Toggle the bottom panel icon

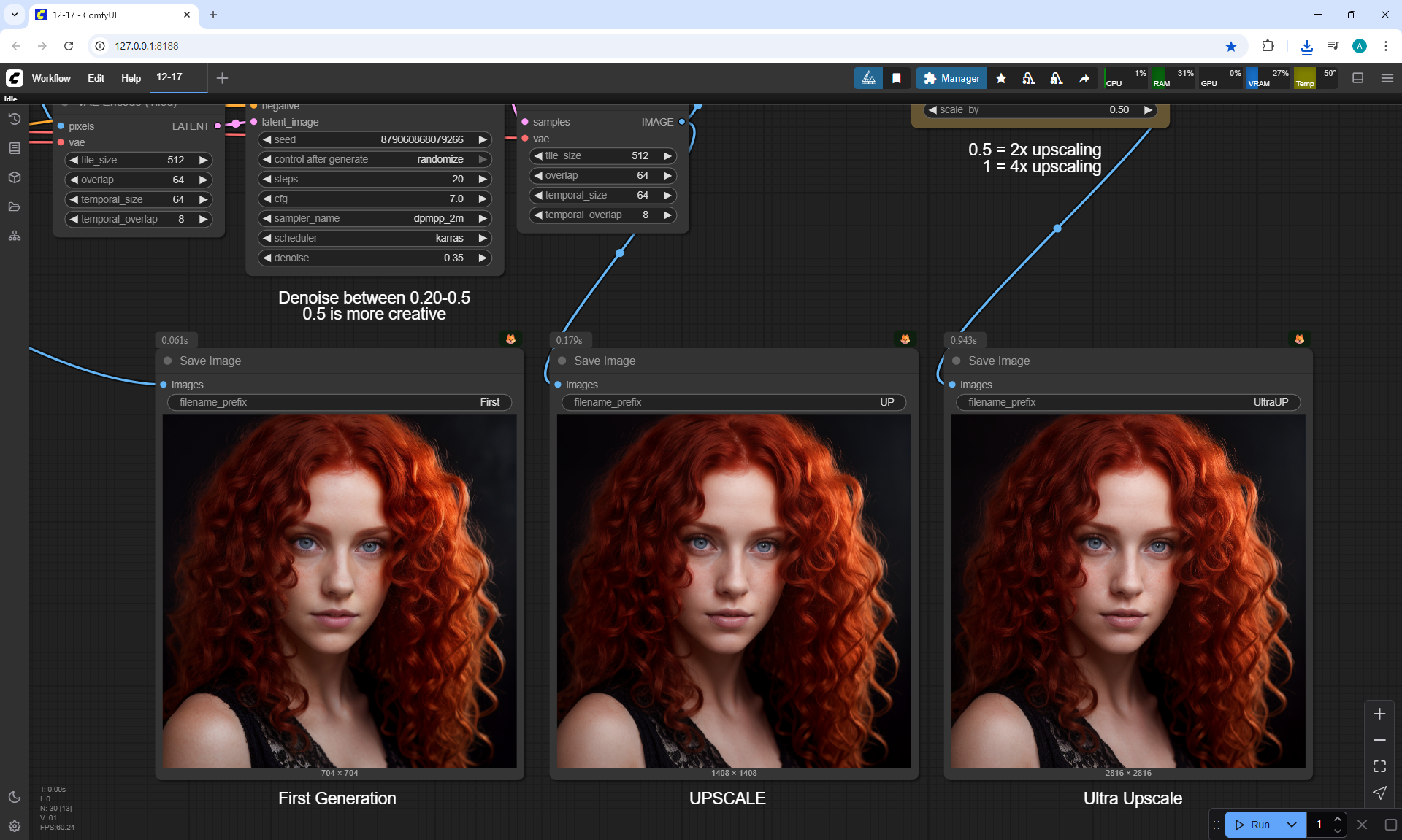(x=1357, y=78)
